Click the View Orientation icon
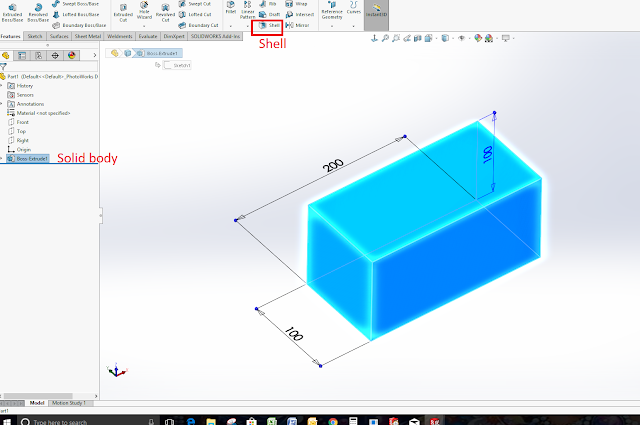The height and width of the screenshot is (425, 640). (429, 38)
